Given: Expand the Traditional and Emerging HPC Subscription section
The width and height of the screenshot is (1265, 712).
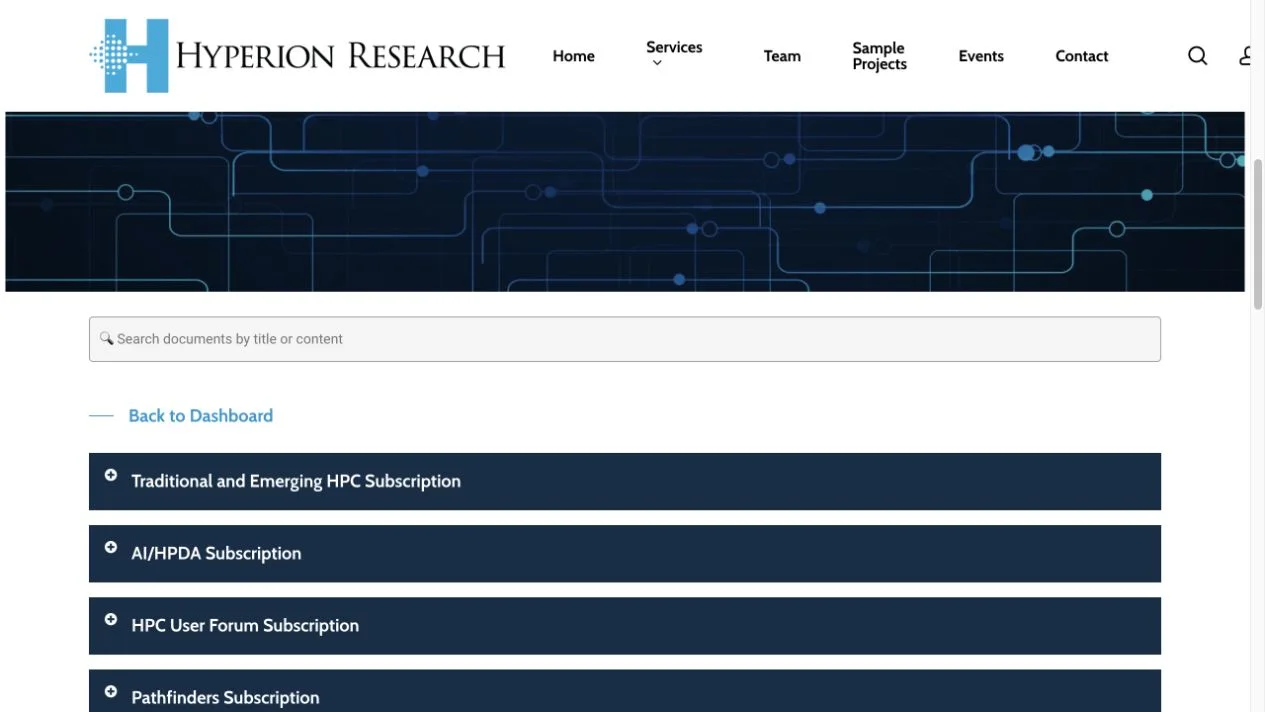Looking at the screenshot, I should (x=625, y=481).
